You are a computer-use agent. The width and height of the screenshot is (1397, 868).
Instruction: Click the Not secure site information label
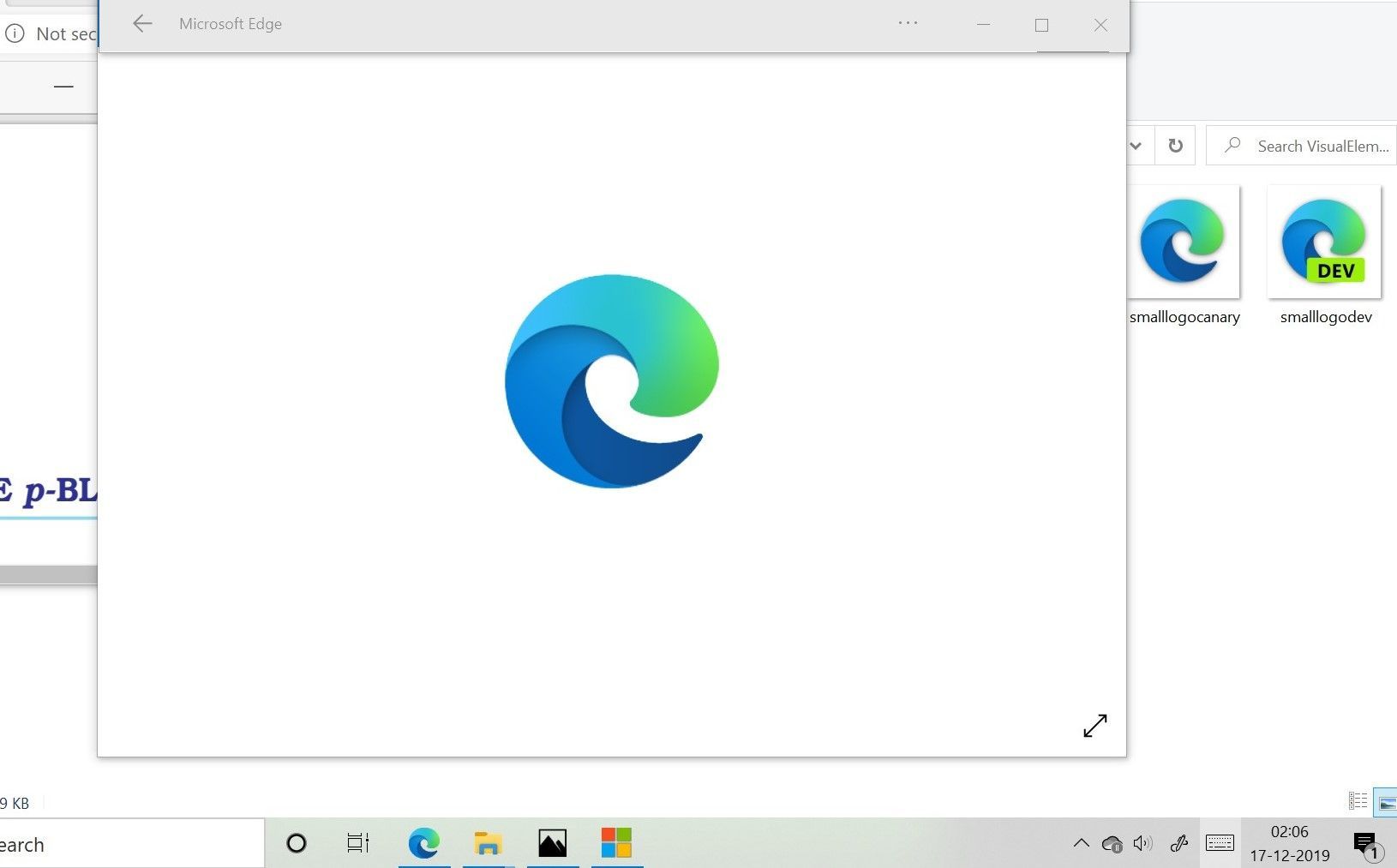(51, 33)
